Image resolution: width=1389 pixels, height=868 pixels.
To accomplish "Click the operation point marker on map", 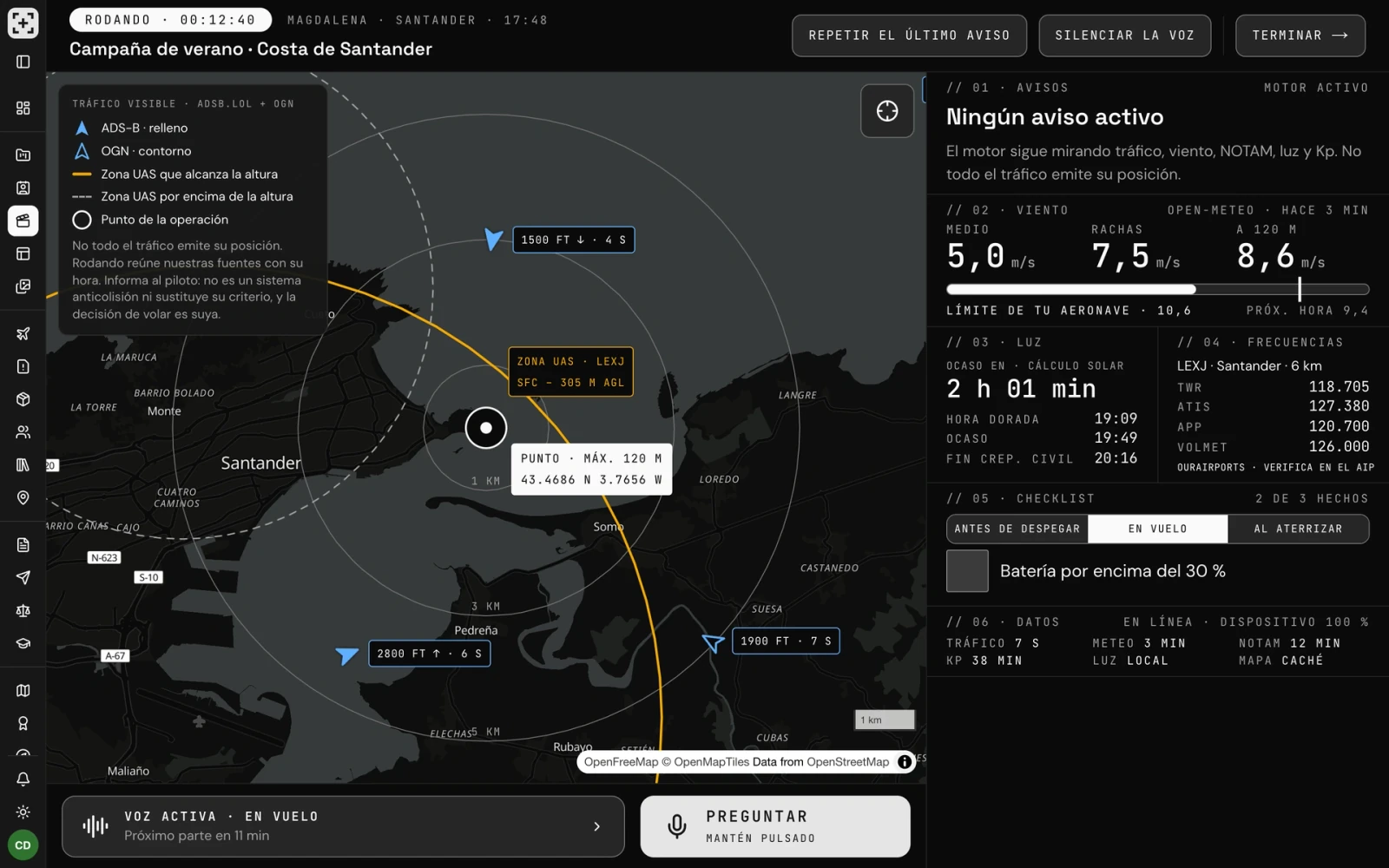I will [486, 428].
